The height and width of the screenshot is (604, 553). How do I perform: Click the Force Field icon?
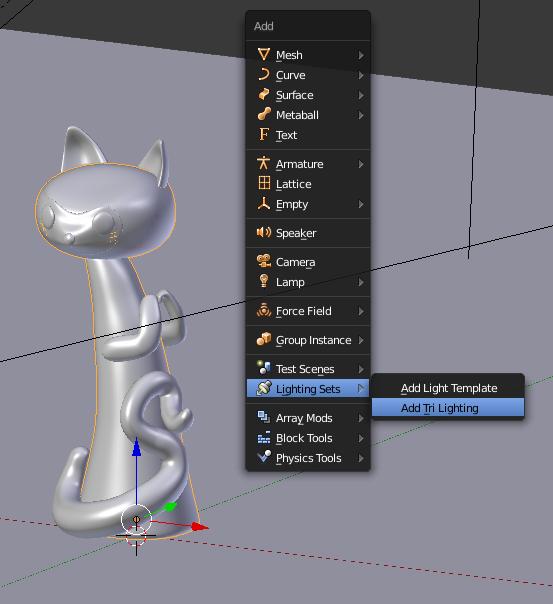click(264, 310)
